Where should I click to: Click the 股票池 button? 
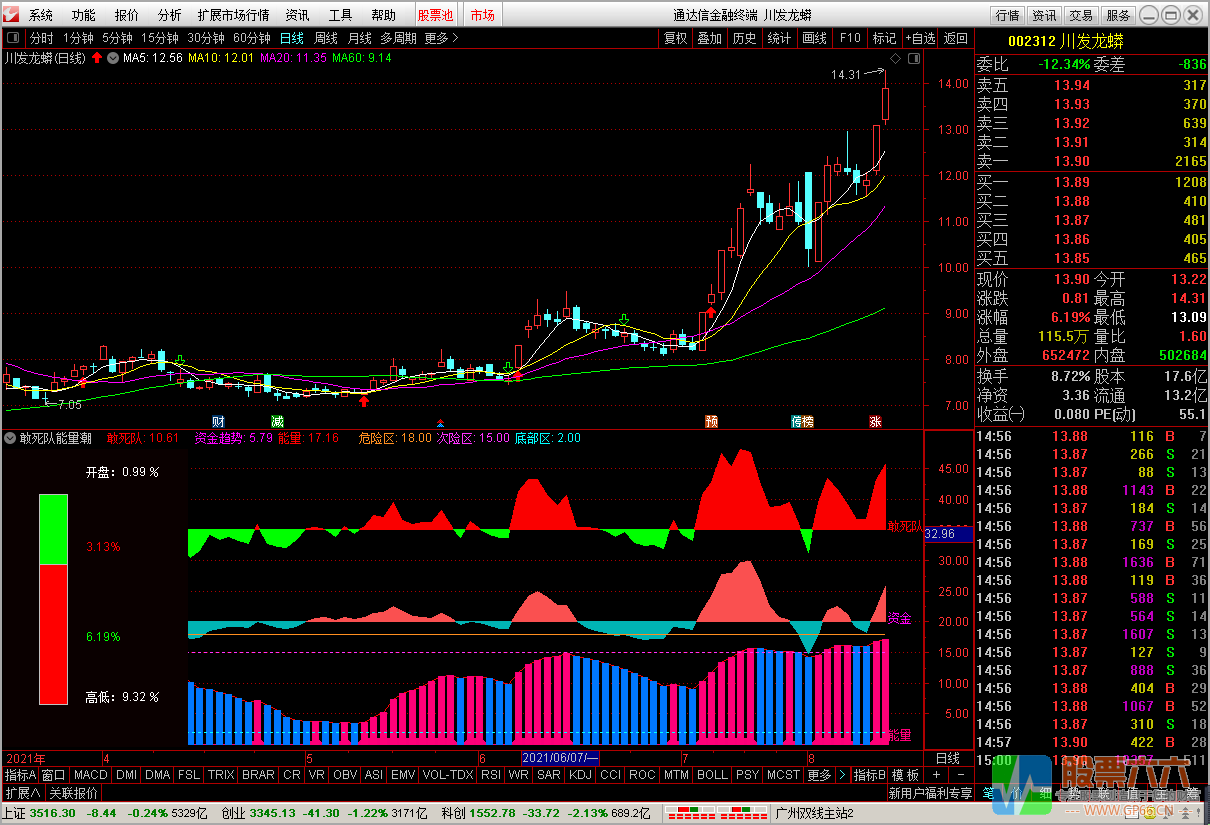[435, 15]
